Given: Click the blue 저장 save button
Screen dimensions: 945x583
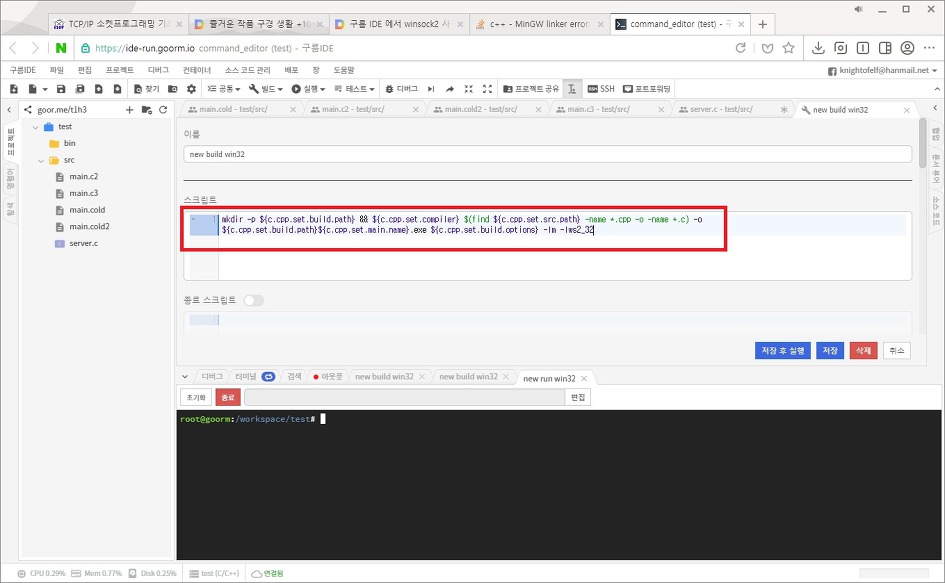Looking at the screenshot, I should coord(830,350).
